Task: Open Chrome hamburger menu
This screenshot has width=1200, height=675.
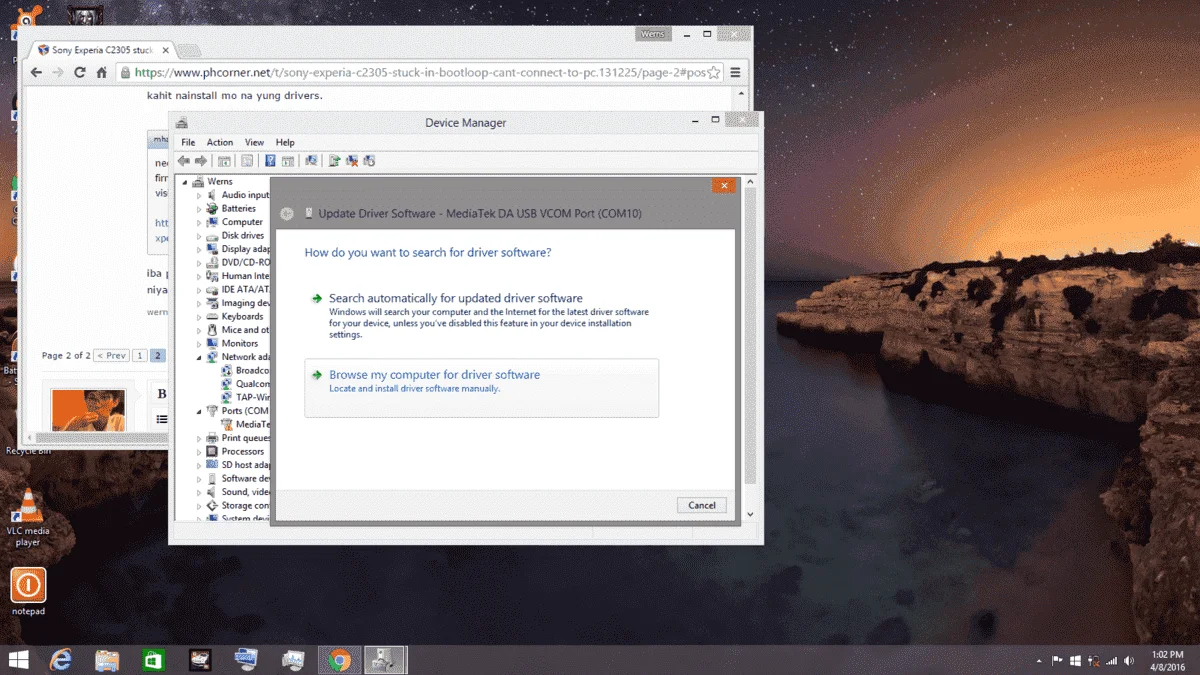Action: pyautogui.click(x=735, y=72)
